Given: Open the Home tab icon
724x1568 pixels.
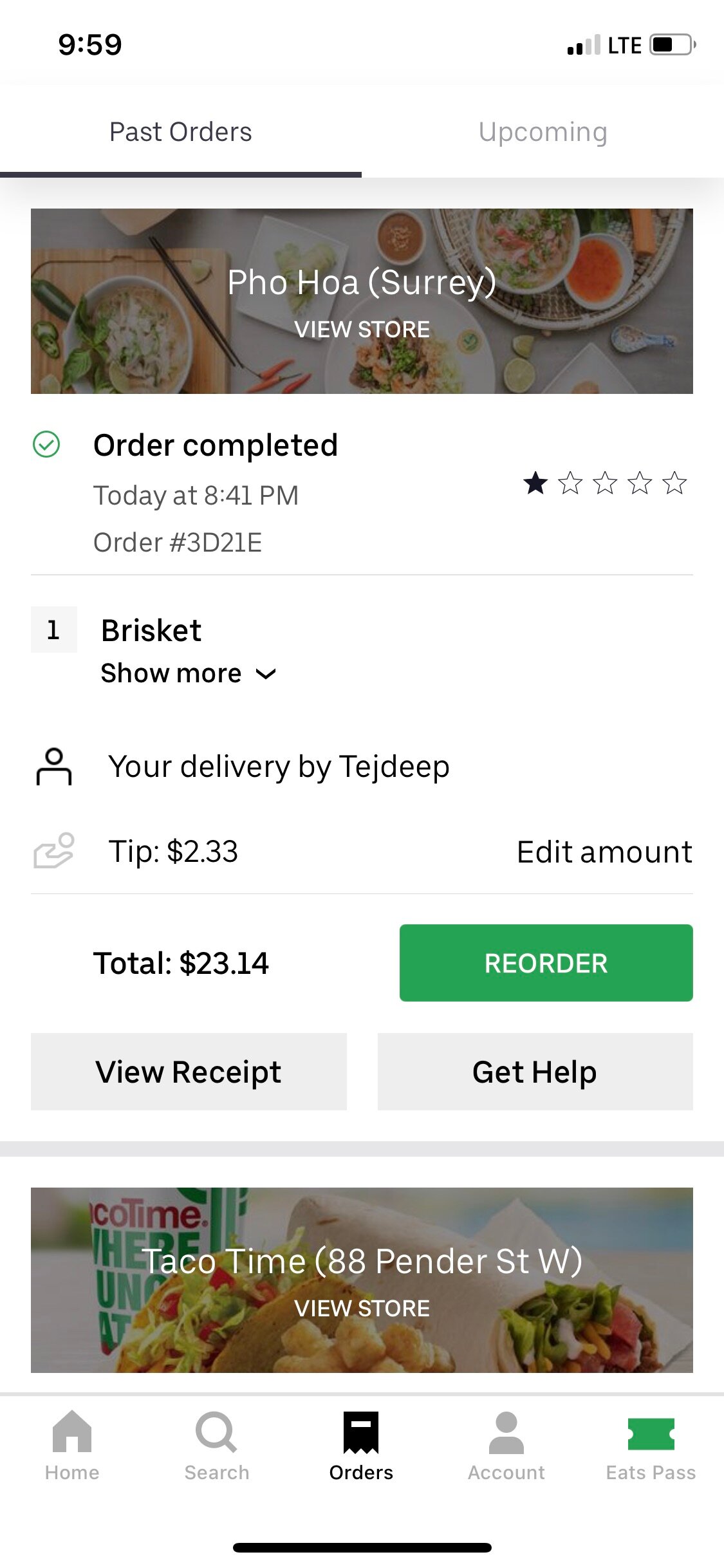Looking at the screenshot, I should [72, 1432].
